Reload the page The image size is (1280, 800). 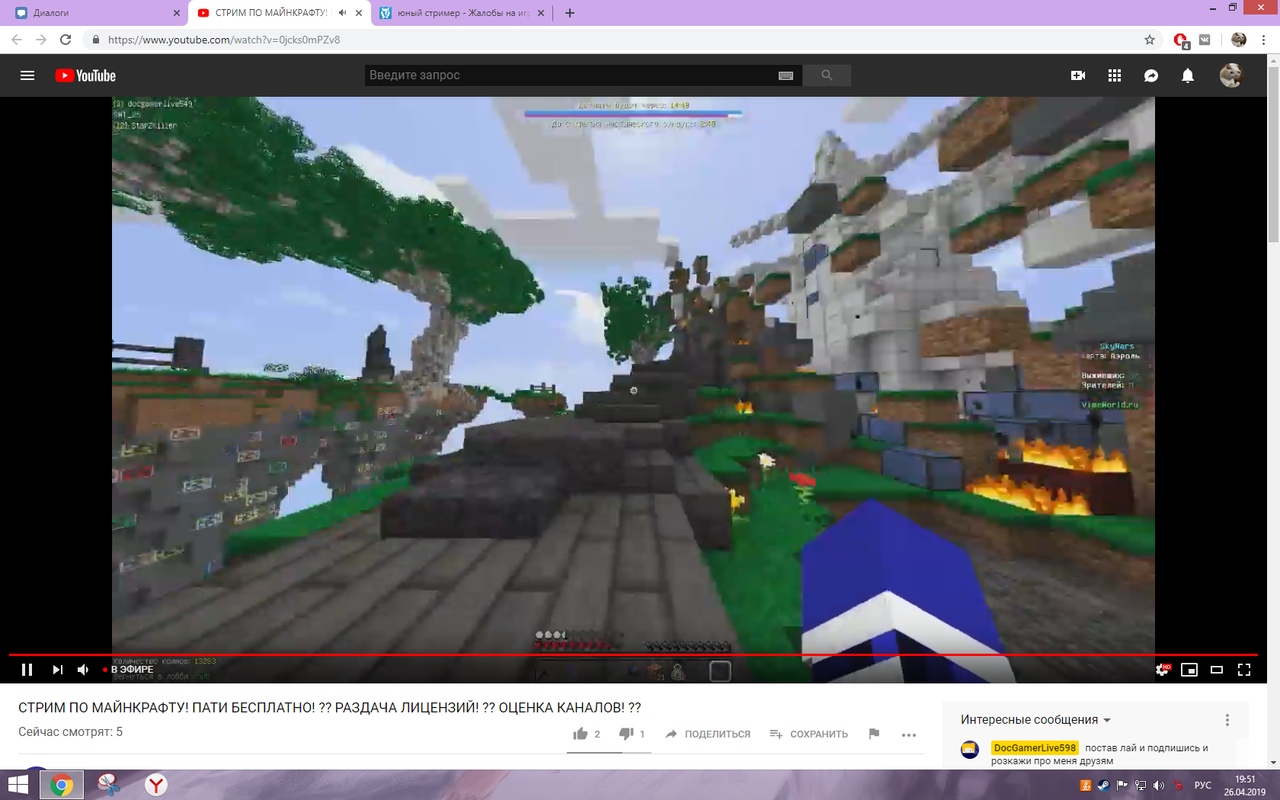66,40
